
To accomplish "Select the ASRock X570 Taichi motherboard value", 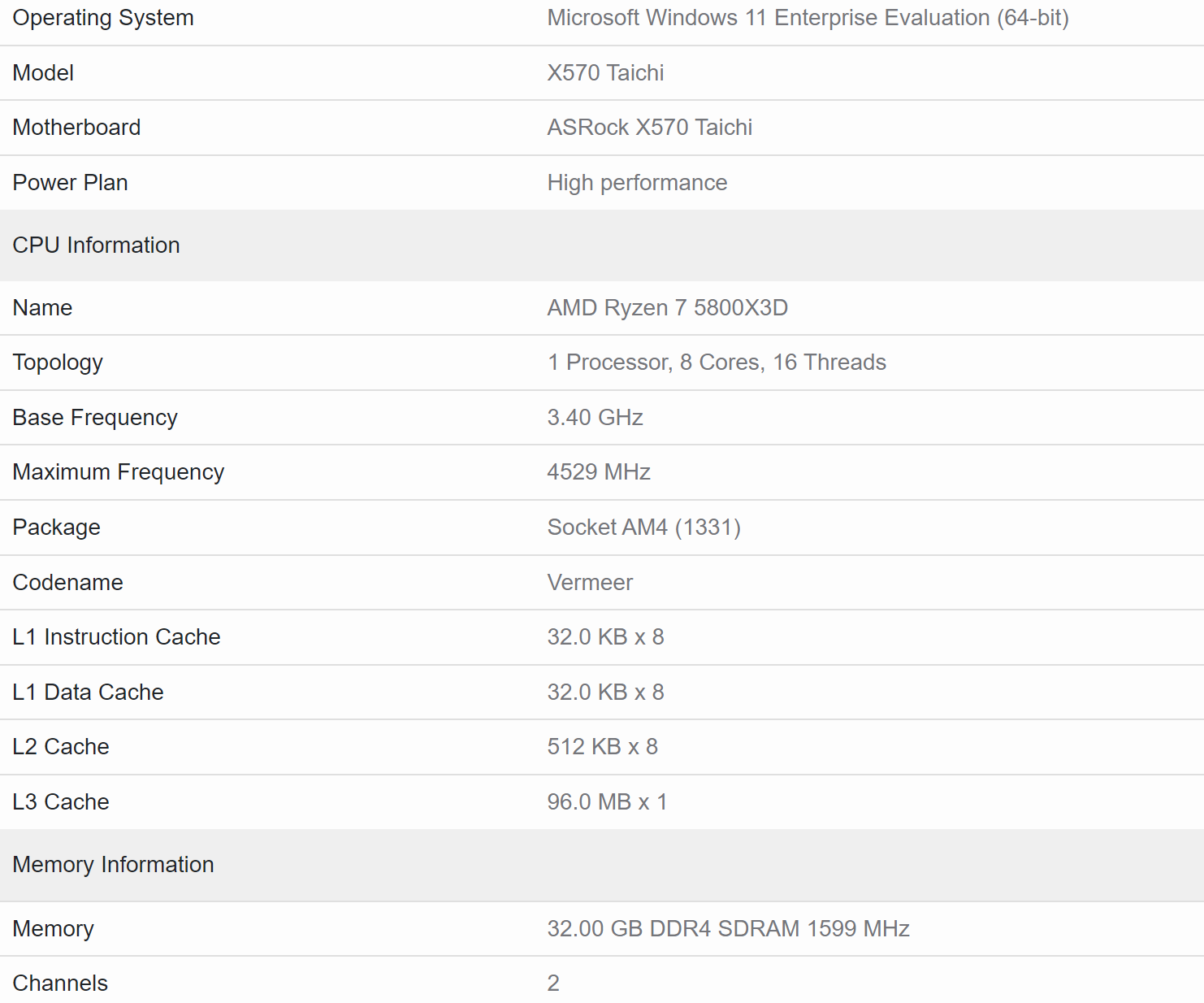I will point(649,128).
